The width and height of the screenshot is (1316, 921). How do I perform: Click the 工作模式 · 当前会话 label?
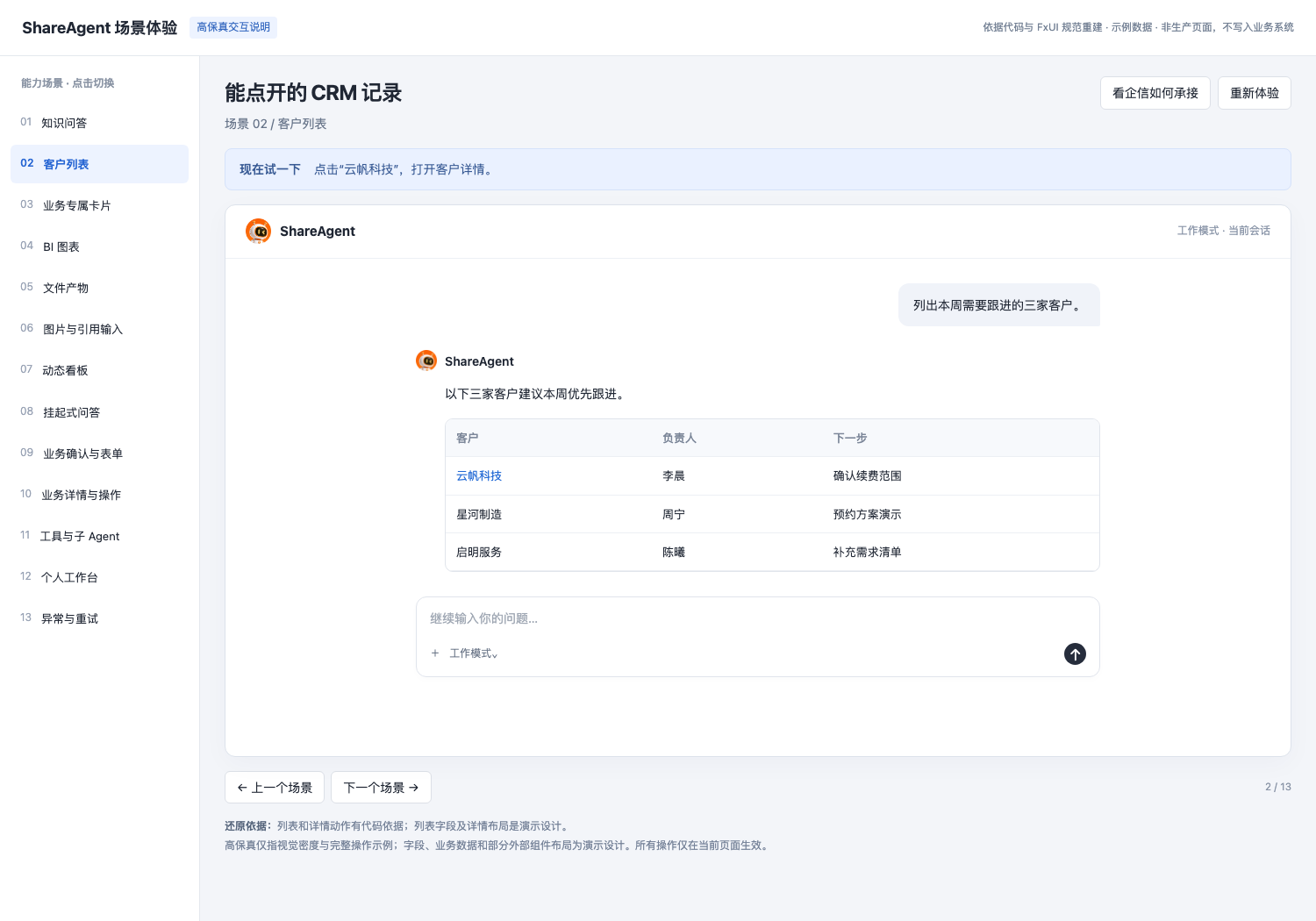coord(1224,231)
